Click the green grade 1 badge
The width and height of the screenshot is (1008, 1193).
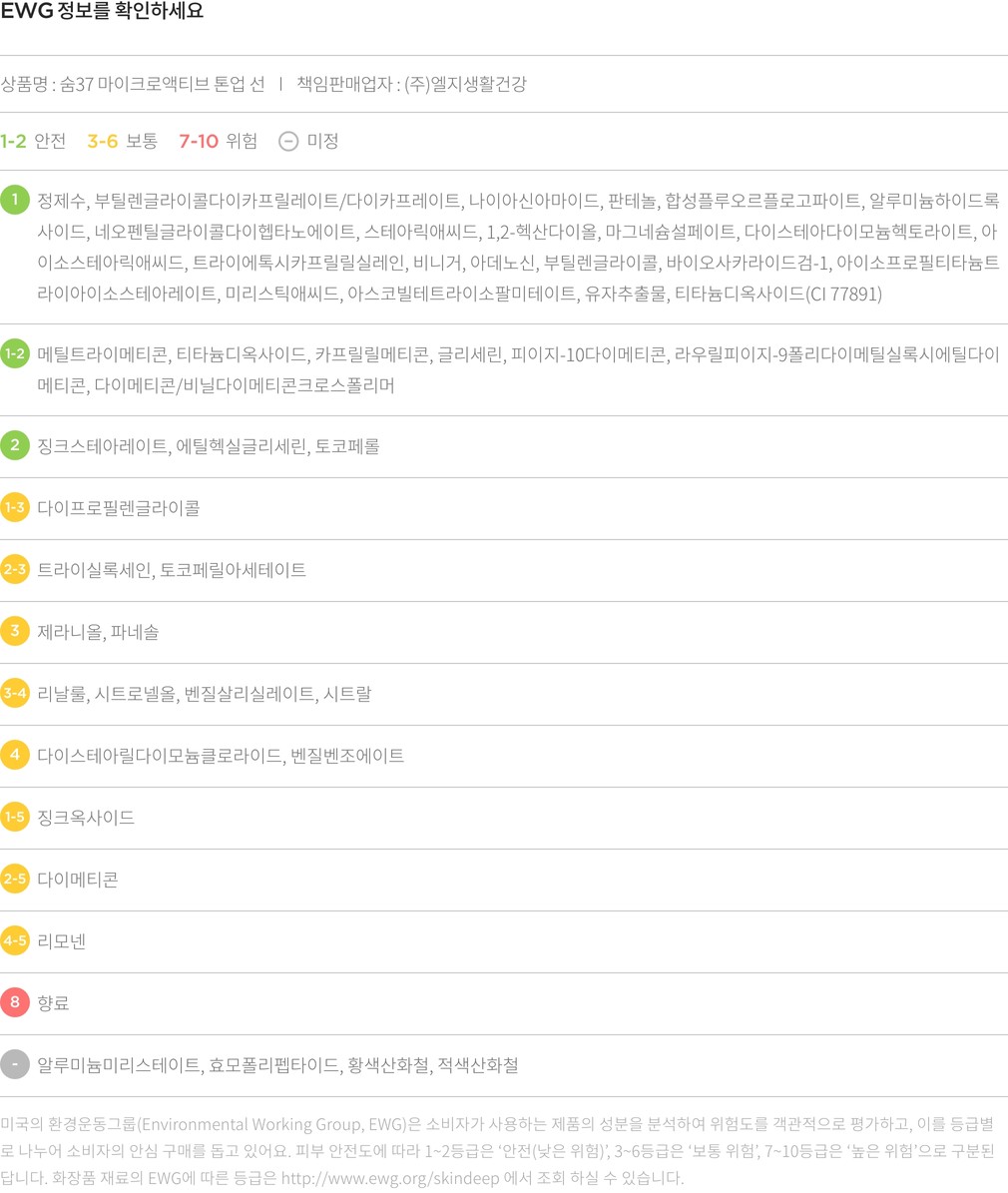coord(15,200)
